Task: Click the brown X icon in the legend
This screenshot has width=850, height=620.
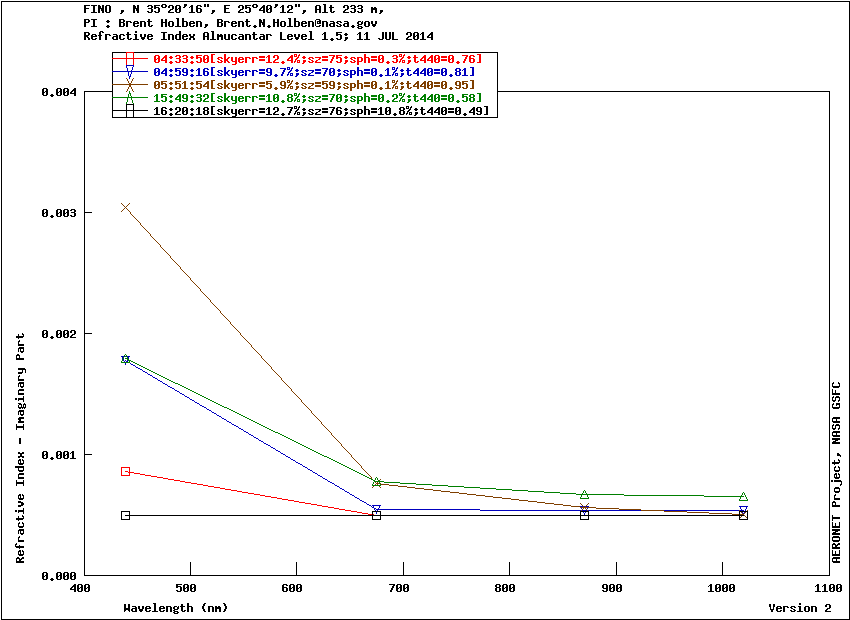Action: click(x=130, y=85)
